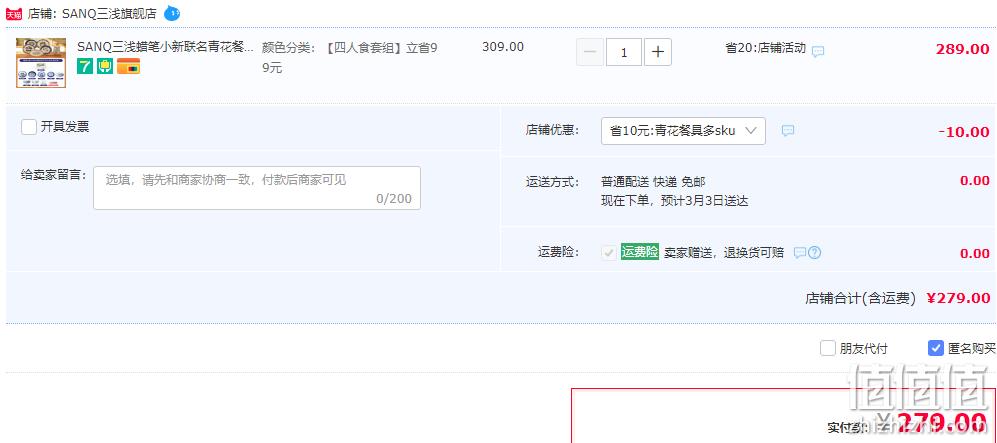Decrease quantity with the minus button
Viewport: 997px width, 443px height.
pyautogui.click(x=590, y=52)
